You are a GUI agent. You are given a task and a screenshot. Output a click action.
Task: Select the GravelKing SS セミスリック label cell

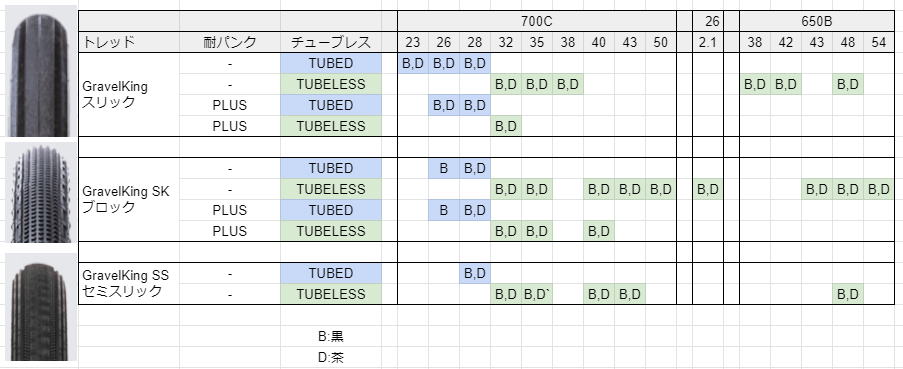(128, 283)
